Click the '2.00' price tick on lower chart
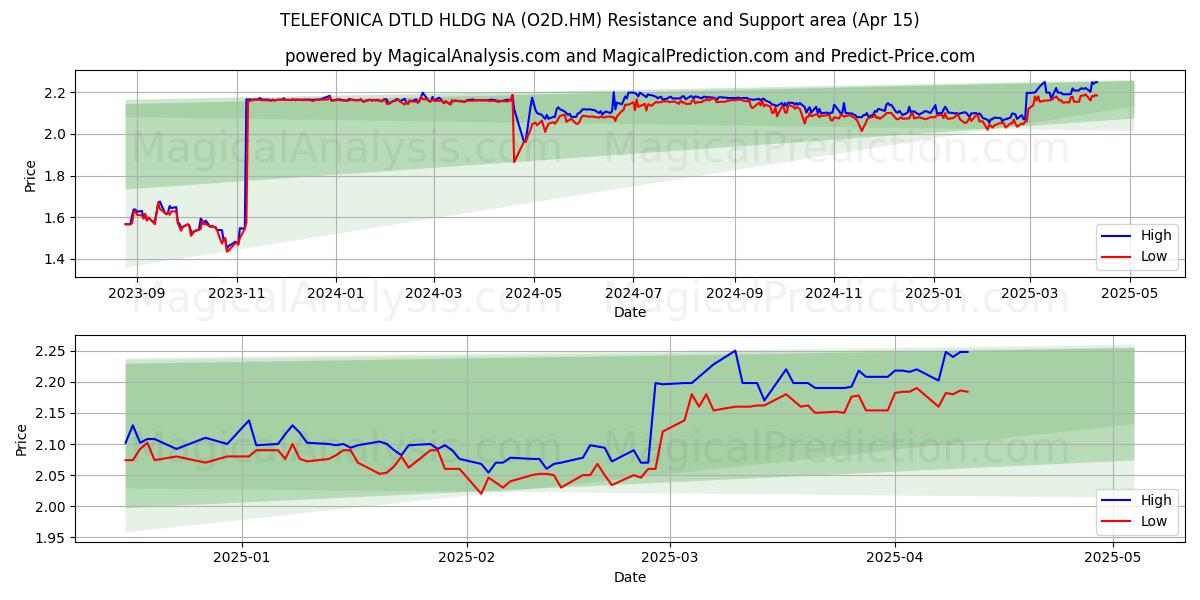Viewport: 1200px width, 600px height. tap(51, 507)
